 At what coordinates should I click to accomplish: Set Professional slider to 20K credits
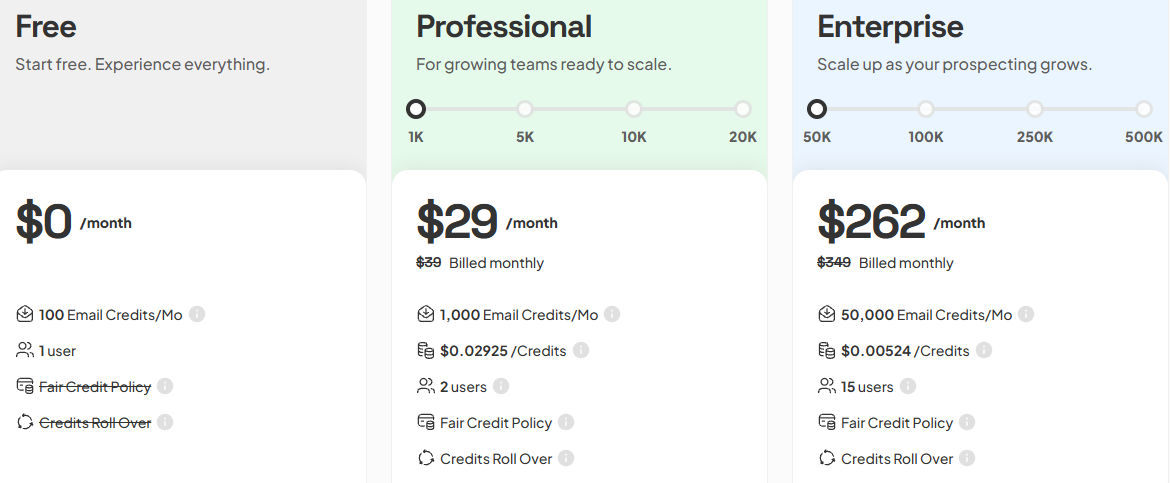tap(742, 109)
